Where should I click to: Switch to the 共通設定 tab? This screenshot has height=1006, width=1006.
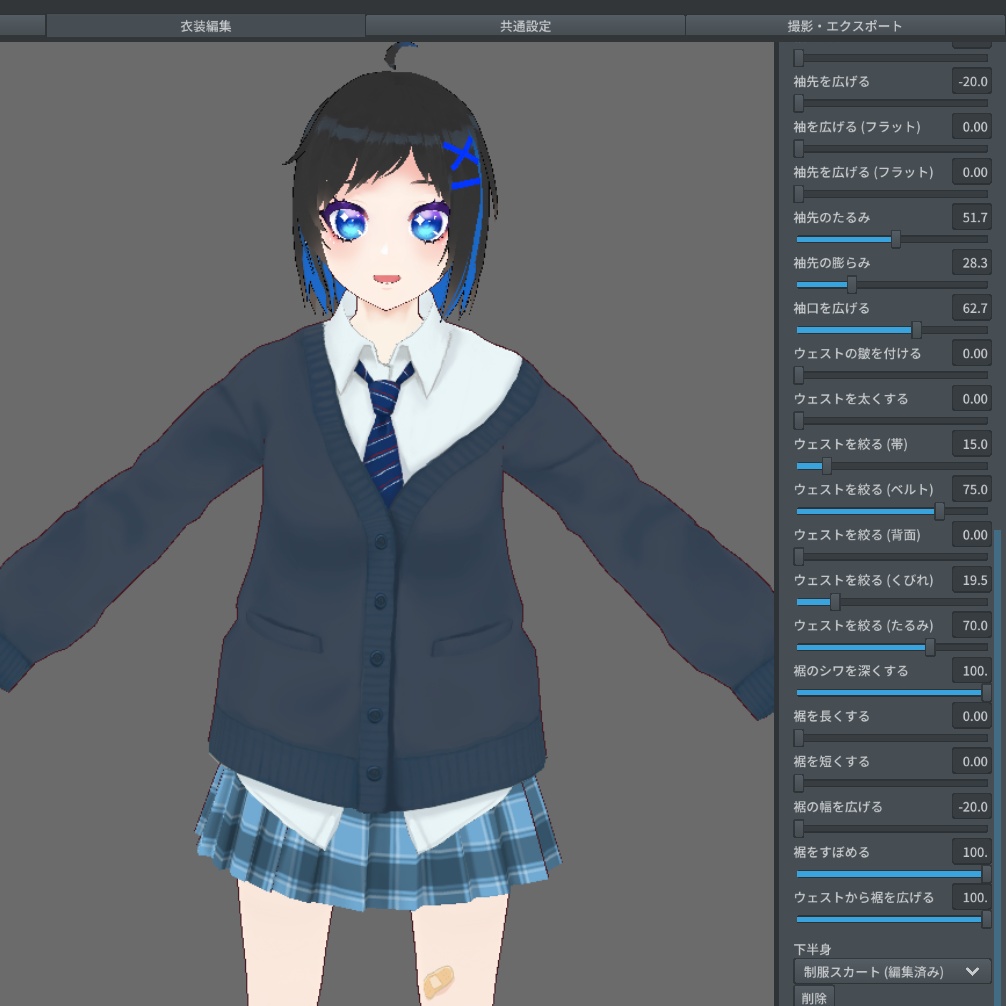coord(524,27)
